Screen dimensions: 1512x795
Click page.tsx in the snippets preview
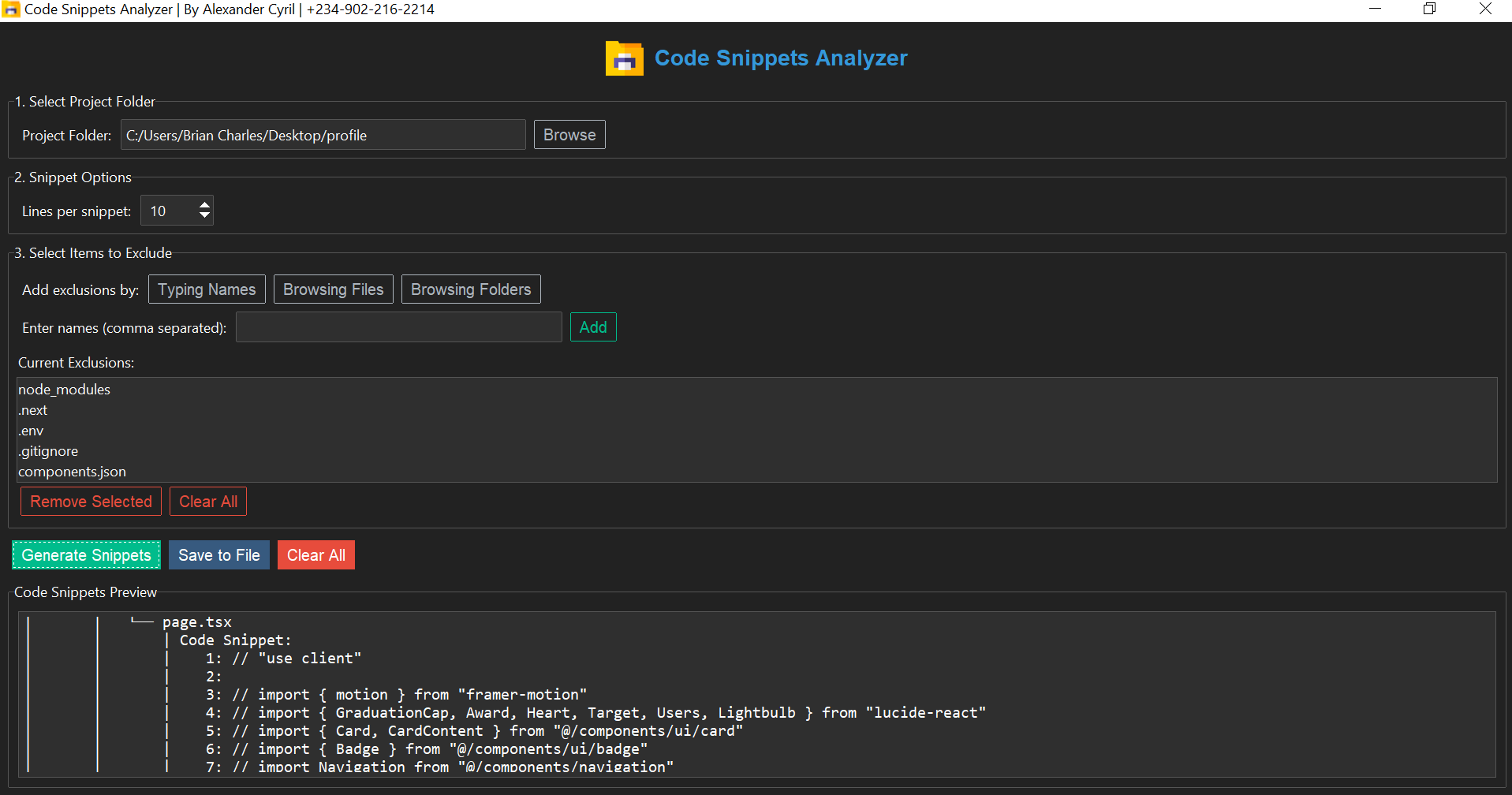(197, 622)
